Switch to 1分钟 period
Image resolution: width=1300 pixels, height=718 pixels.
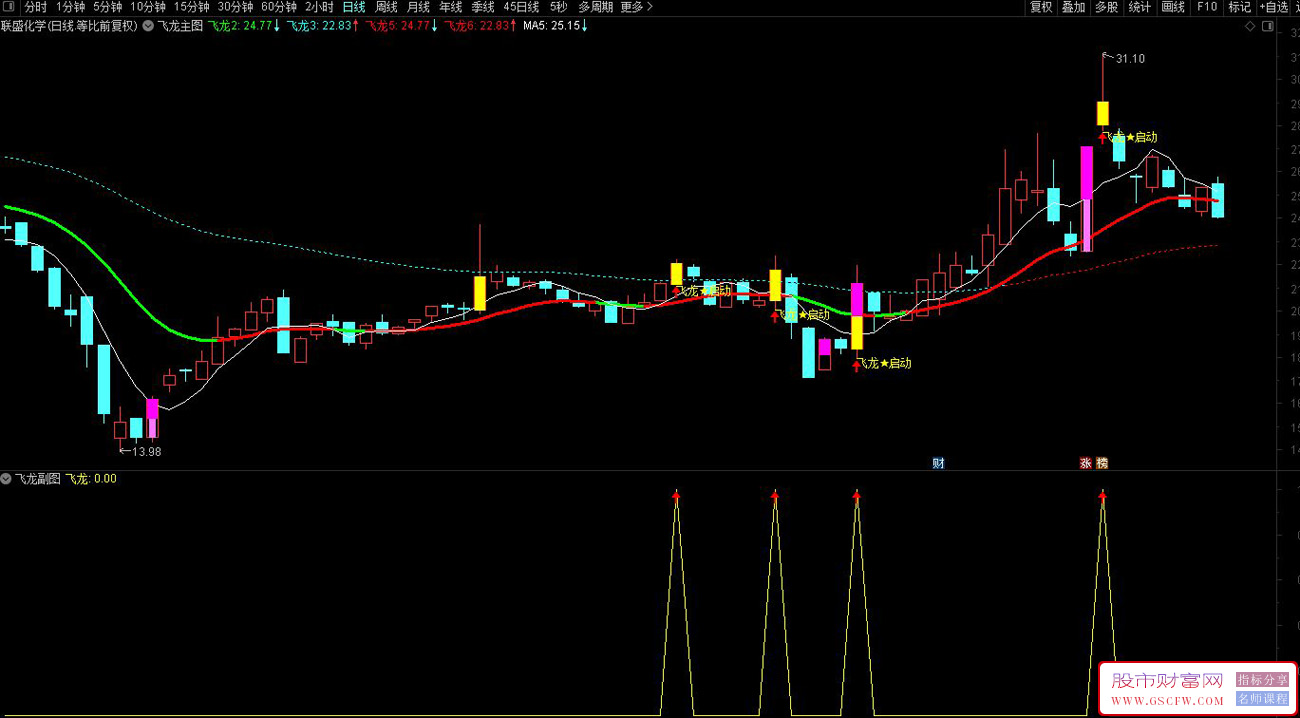point(71,7)
